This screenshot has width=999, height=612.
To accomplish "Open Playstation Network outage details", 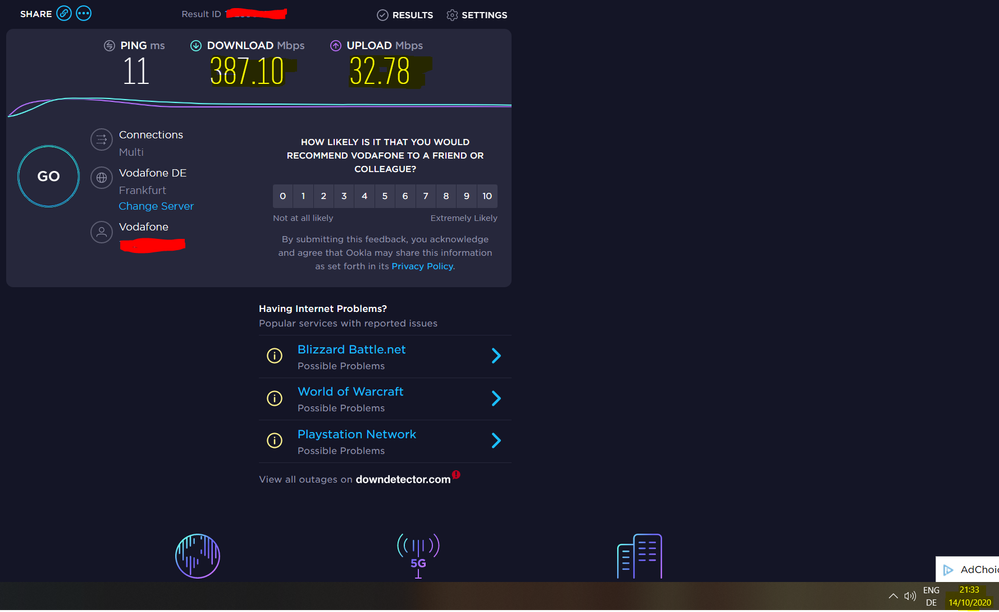I will coord(357,434).
